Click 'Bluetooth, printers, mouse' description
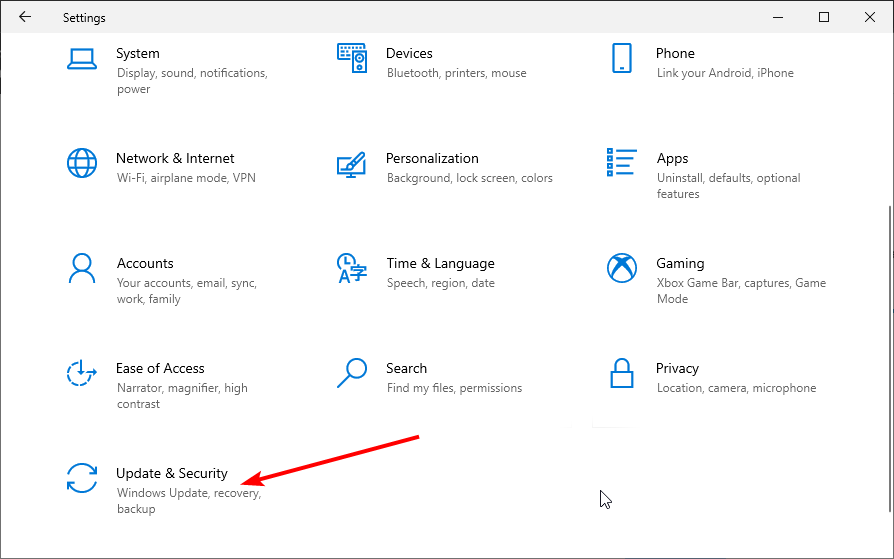This screenshot has height=559, width=894. [x=457, y=73]
